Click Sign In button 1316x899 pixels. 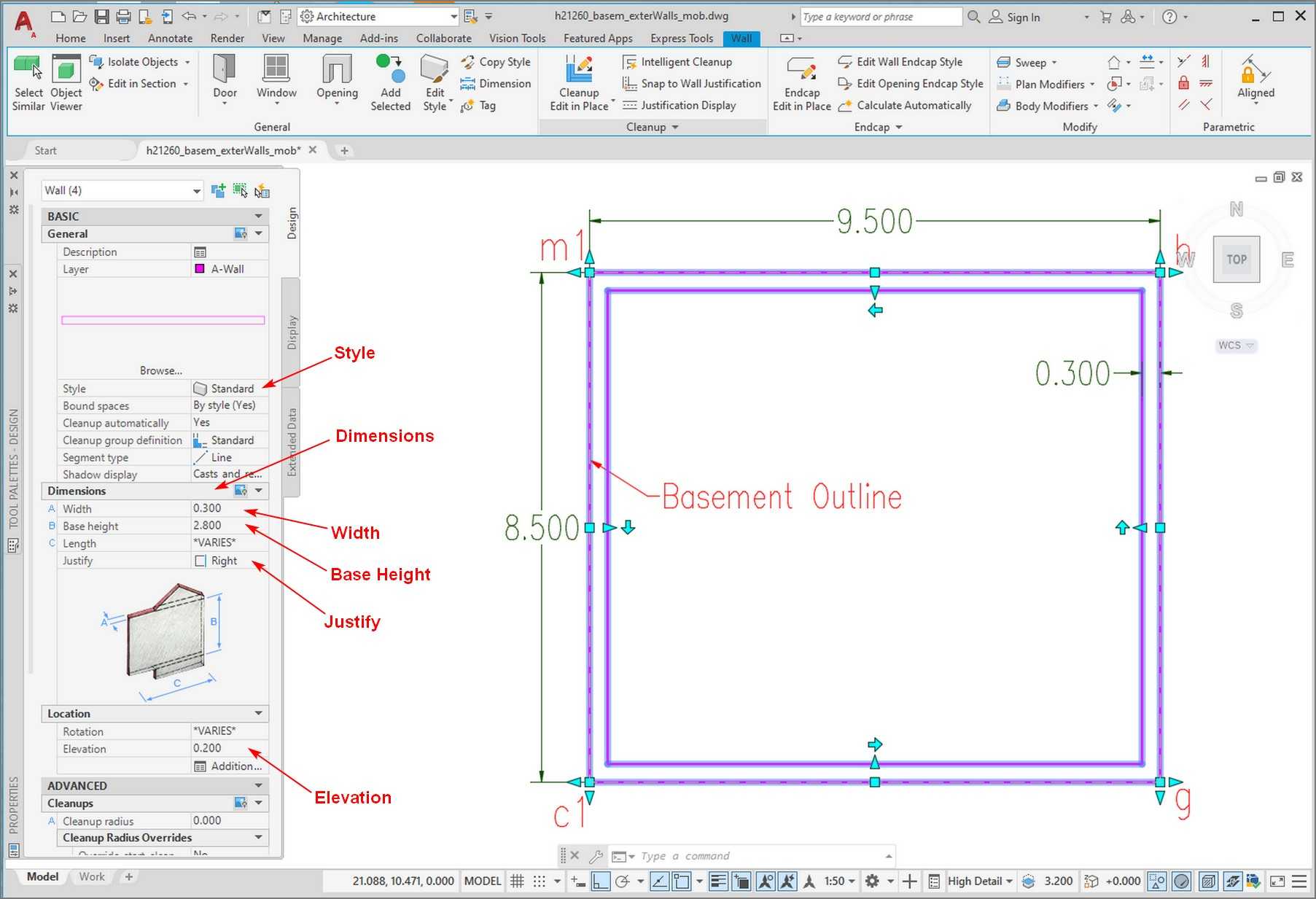(1014, 17)
